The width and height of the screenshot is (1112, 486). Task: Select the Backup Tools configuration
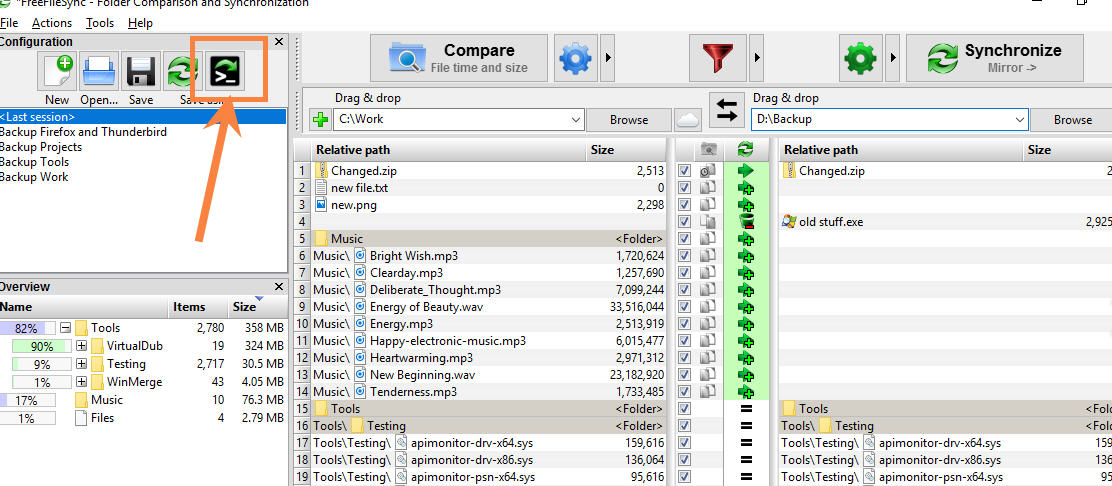[x=35, y=162]
